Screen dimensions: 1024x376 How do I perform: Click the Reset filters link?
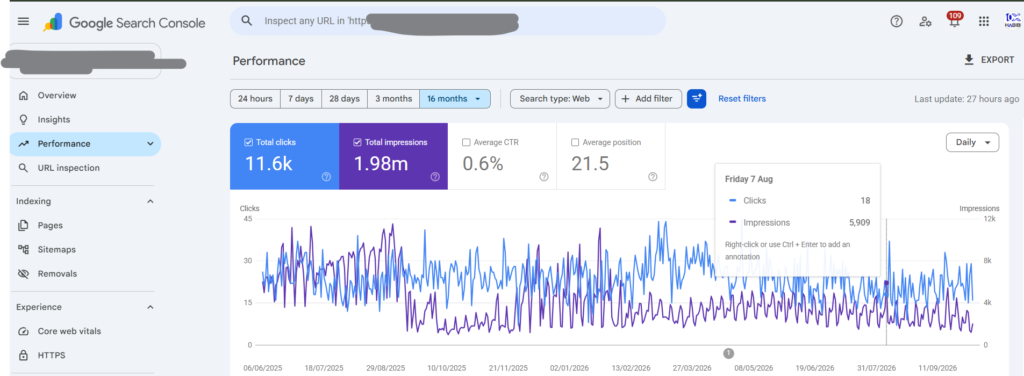pyautogui.click(x=742, y=99)
